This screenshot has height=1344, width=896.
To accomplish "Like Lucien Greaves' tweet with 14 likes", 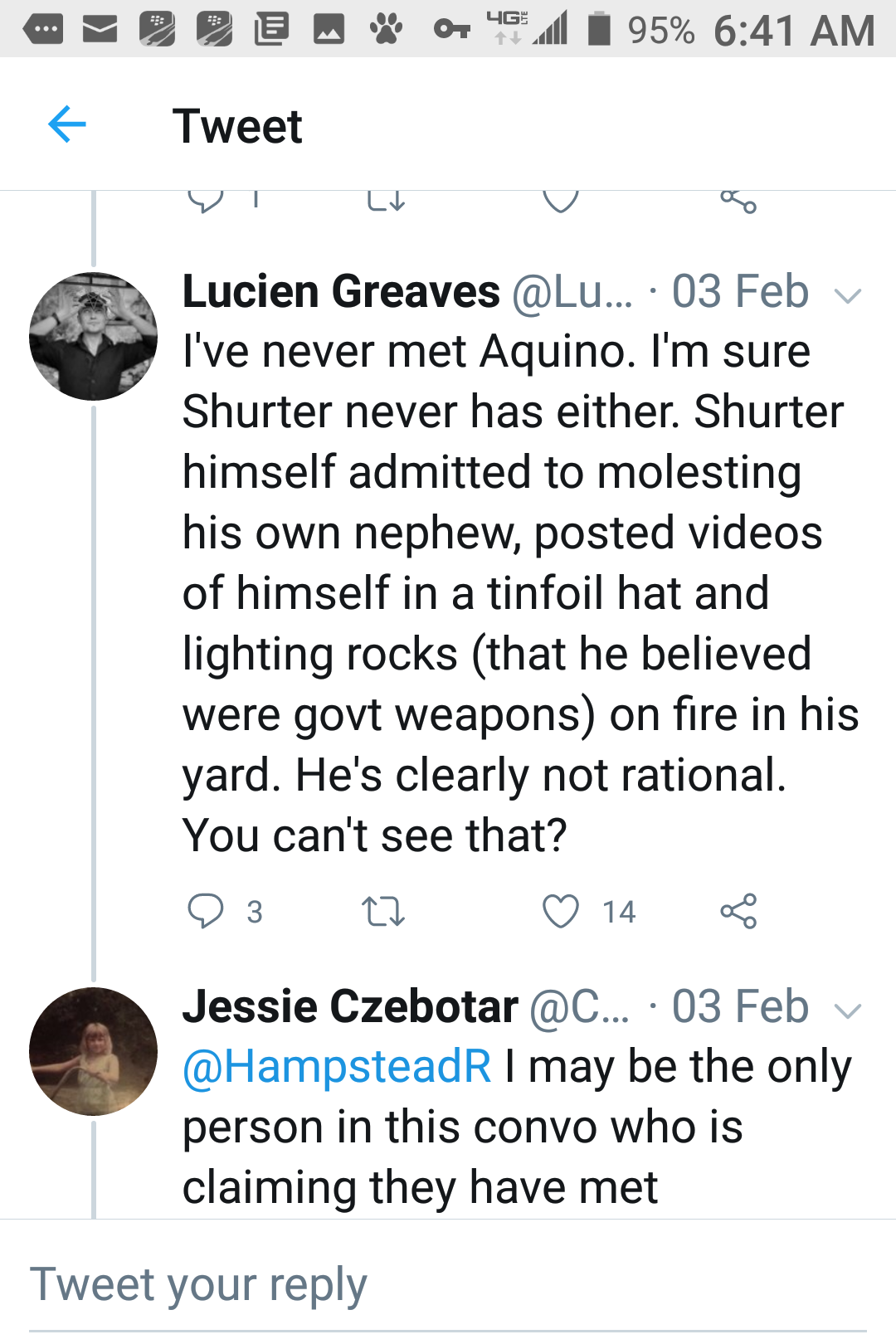I will pos(561,911).
